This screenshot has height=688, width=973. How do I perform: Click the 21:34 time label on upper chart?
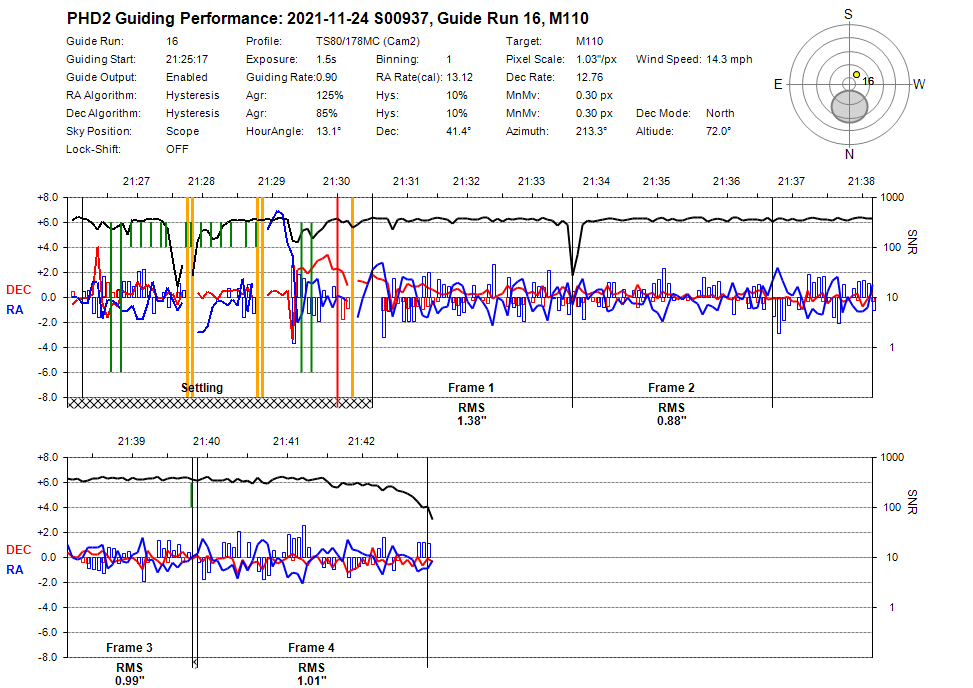(x=596, y=182)
